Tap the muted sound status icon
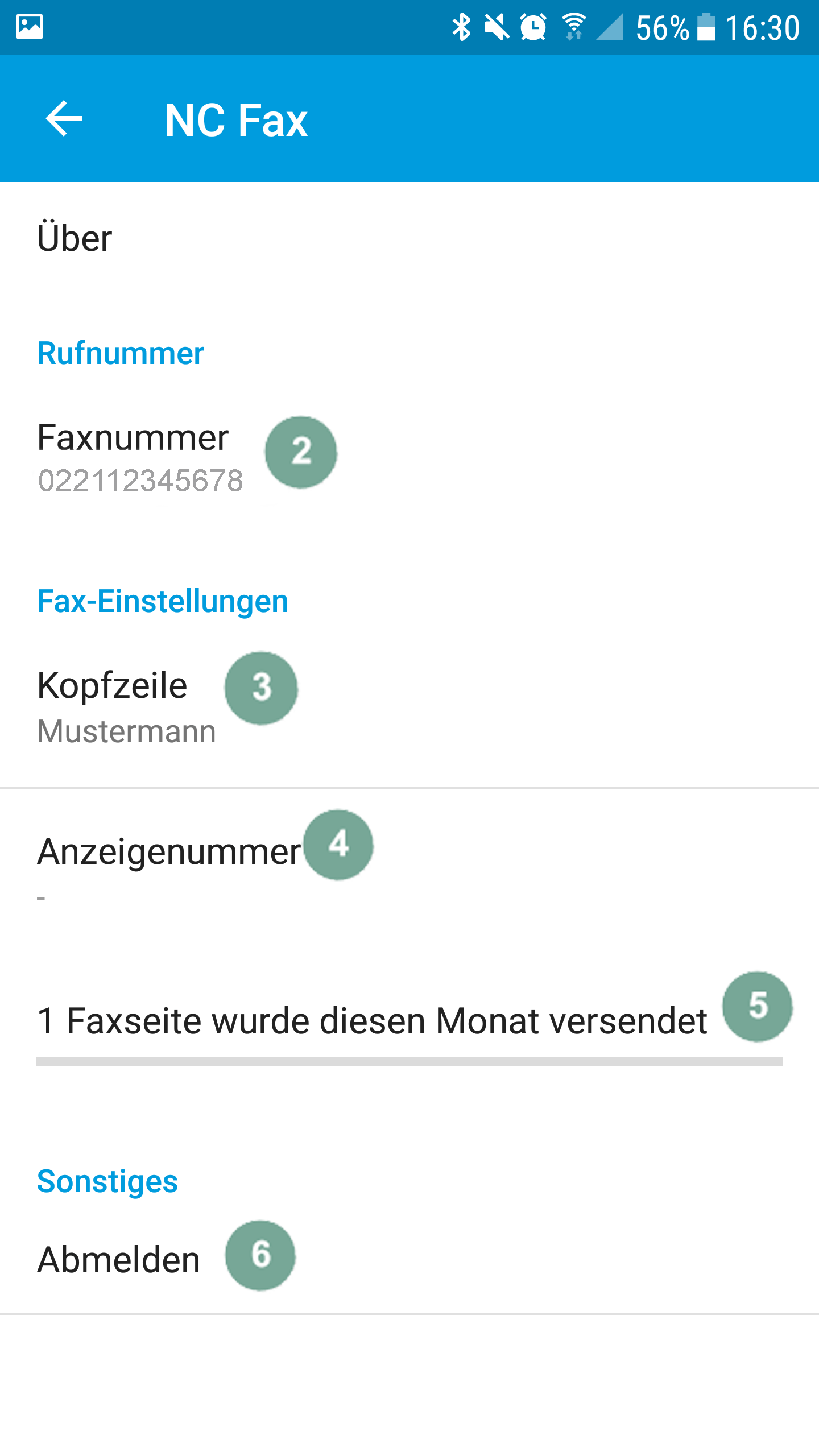The height and width of the screenshot is (1456, 819). pos(497,27)
